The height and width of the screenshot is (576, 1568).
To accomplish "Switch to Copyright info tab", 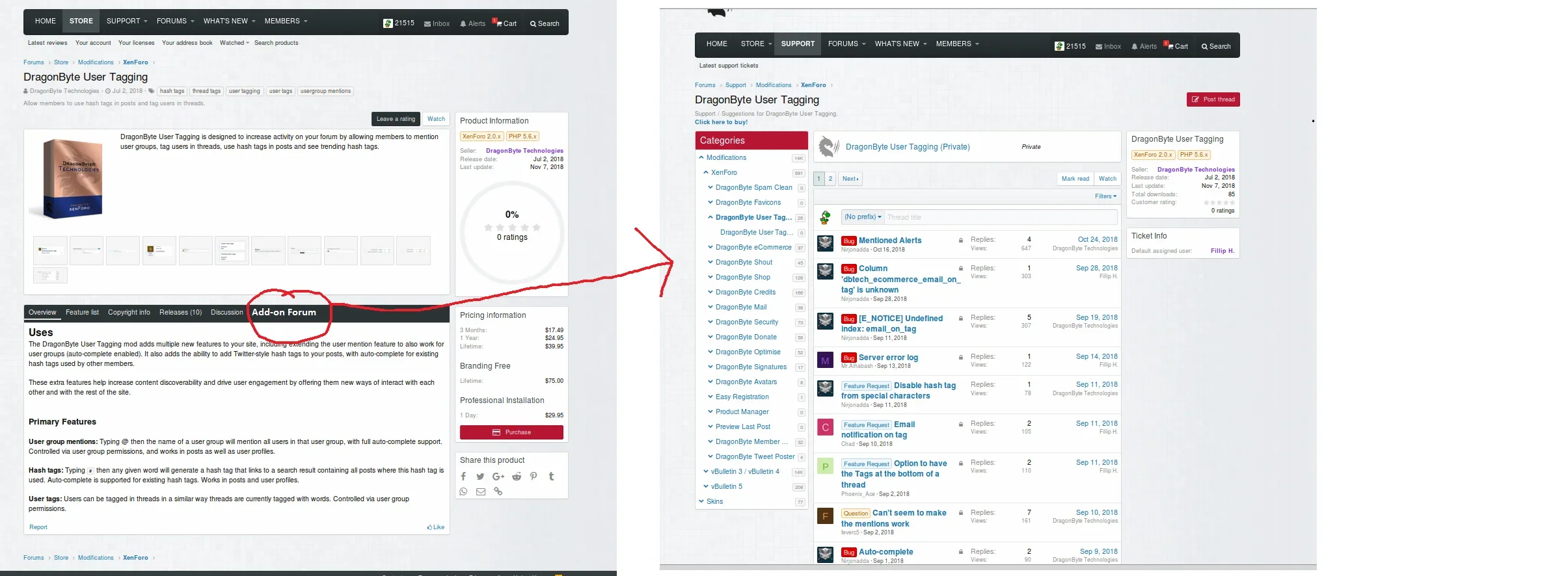I will (129, 313).
